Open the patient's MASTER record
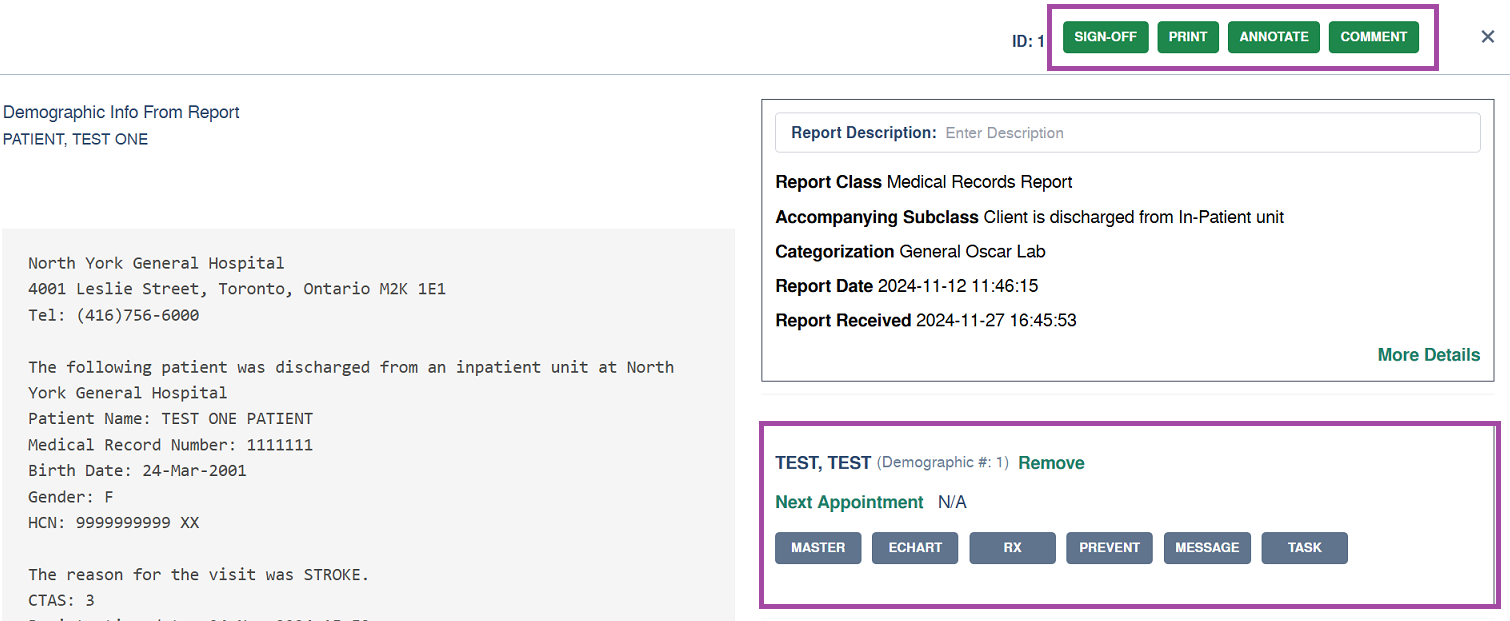Screen dimensions: 1510x621 coord(818,547)
